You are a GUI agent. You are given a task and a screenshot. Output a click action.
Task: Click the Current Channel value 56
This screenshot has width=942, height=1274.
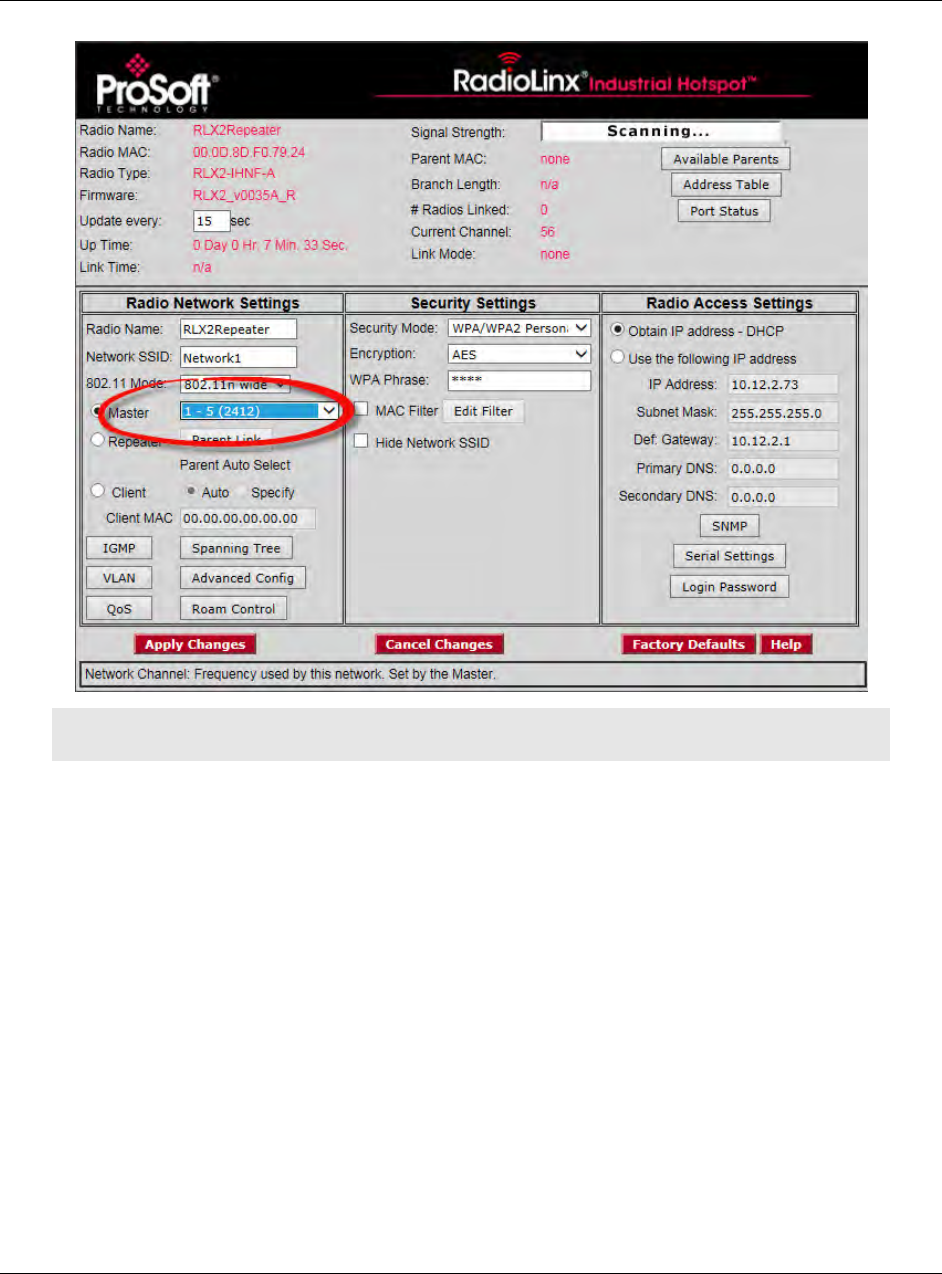click(547, 232)
